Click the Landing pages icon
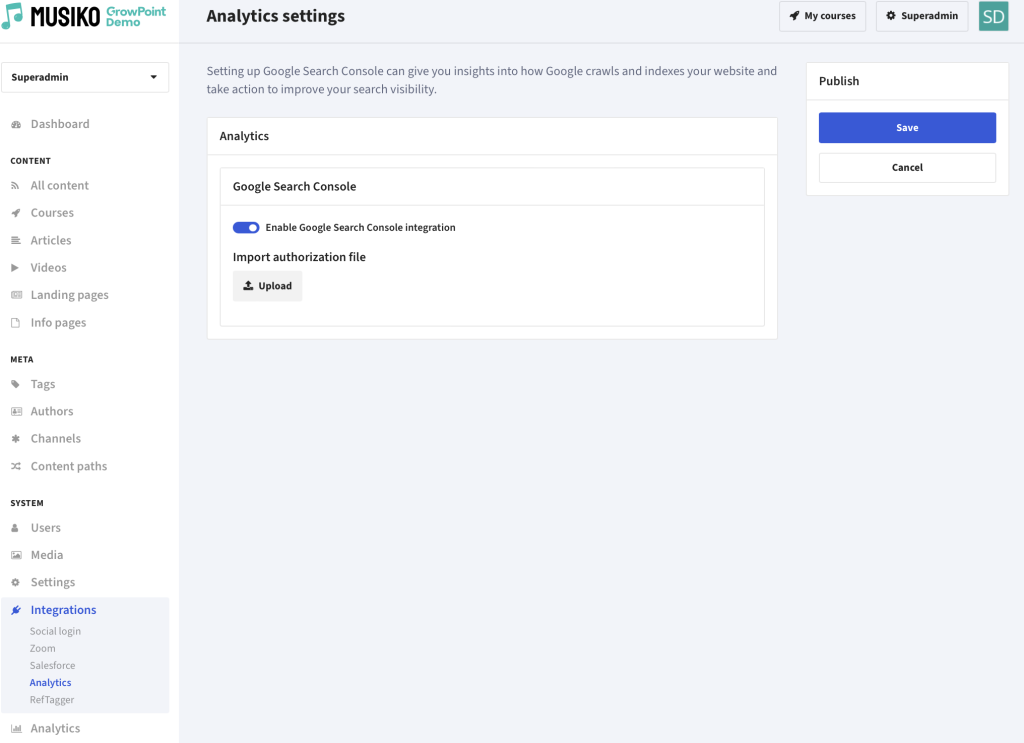This screenshot has width=1024, height=743. pyautogui.click(x=16, y=295)
